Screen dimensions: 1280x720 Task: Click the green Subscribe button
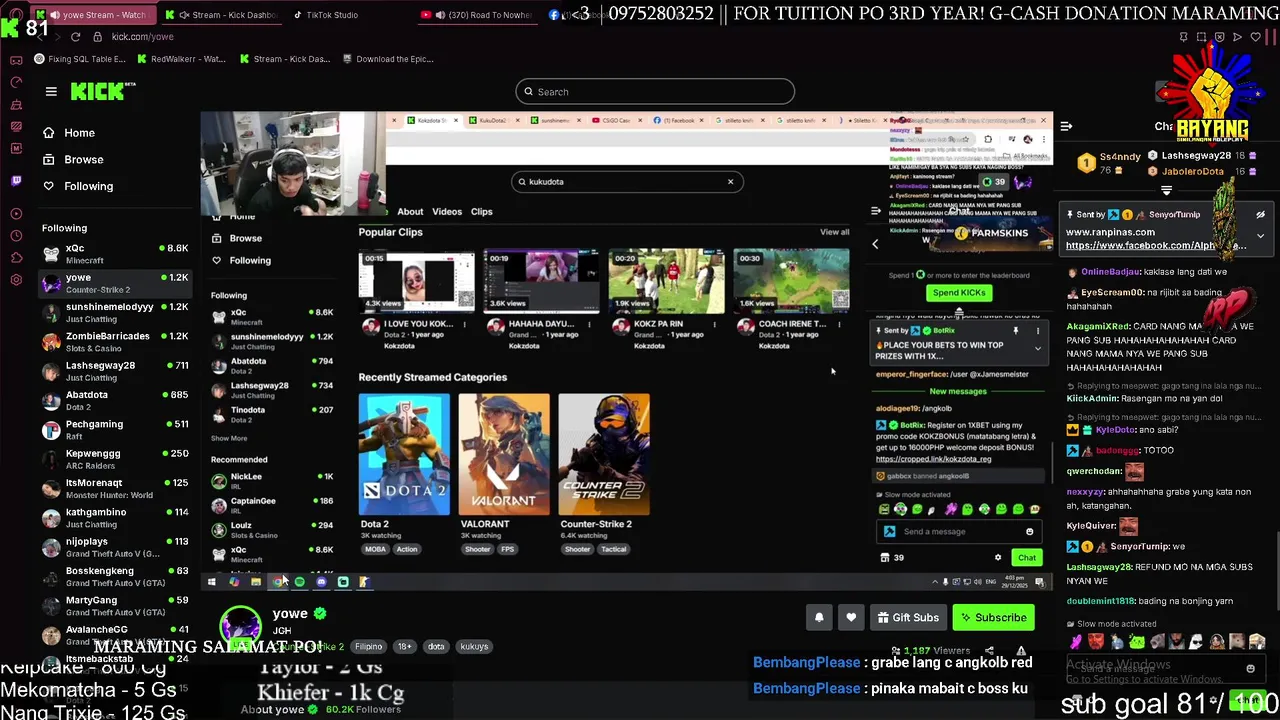click(993, 617)
